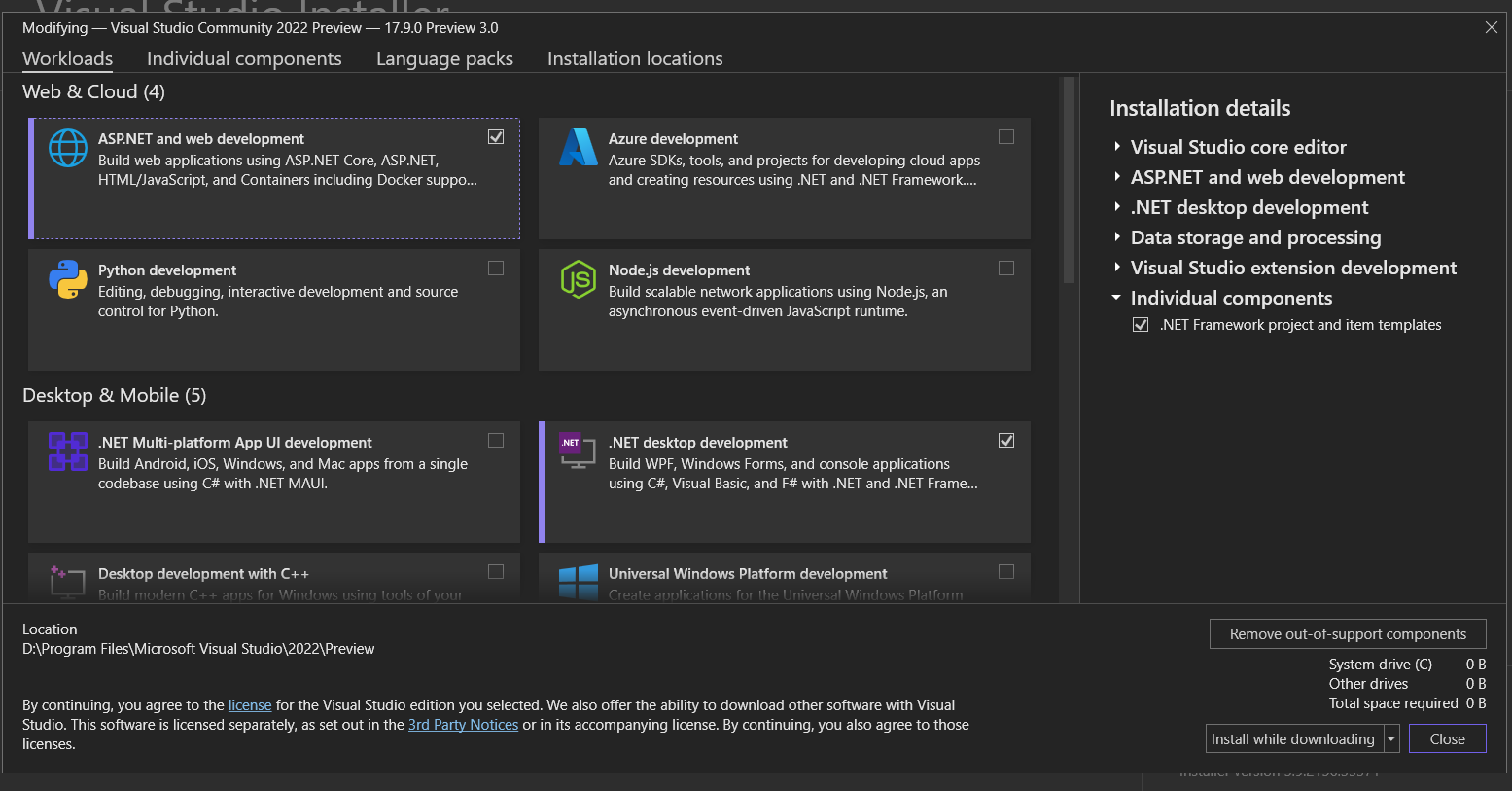Expand ASP.NET and web development details
Screen dimensions: 1512x791
1117,177
